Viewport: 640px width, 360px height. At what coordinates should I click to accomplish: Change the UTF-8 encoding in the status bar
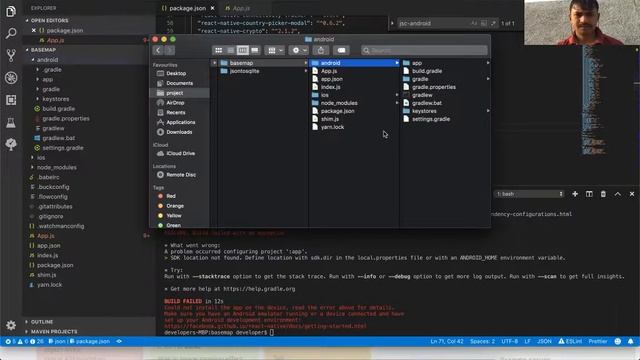[x=509, y=341]
